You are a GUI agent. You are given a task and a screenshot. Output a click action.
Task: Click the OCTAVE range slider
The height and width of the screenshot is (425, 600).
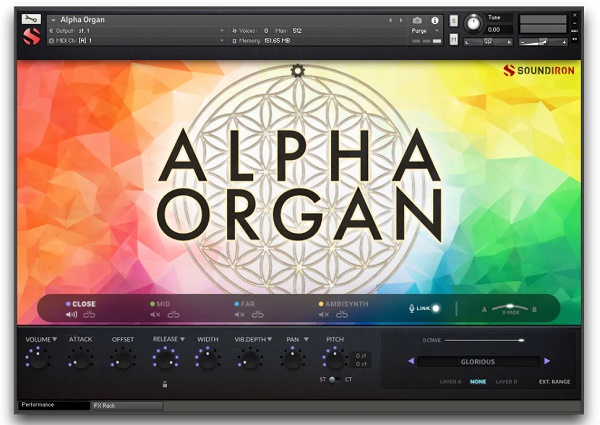point(484,340)
